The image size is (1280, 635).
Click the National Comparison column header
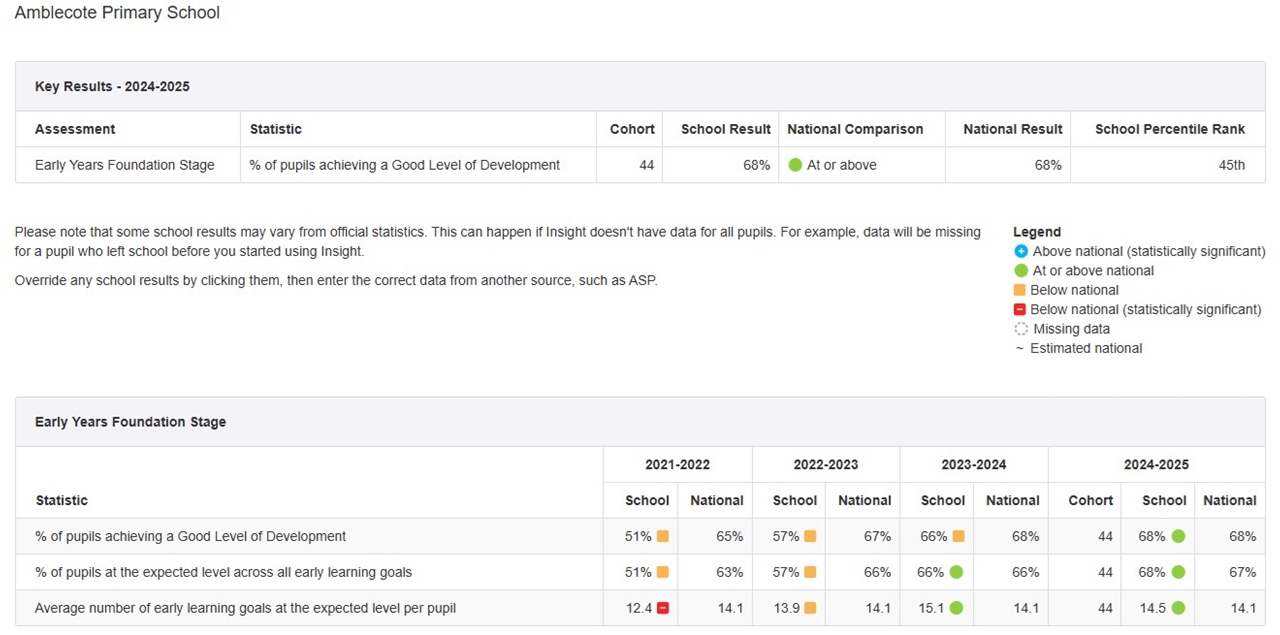(854, 129)
